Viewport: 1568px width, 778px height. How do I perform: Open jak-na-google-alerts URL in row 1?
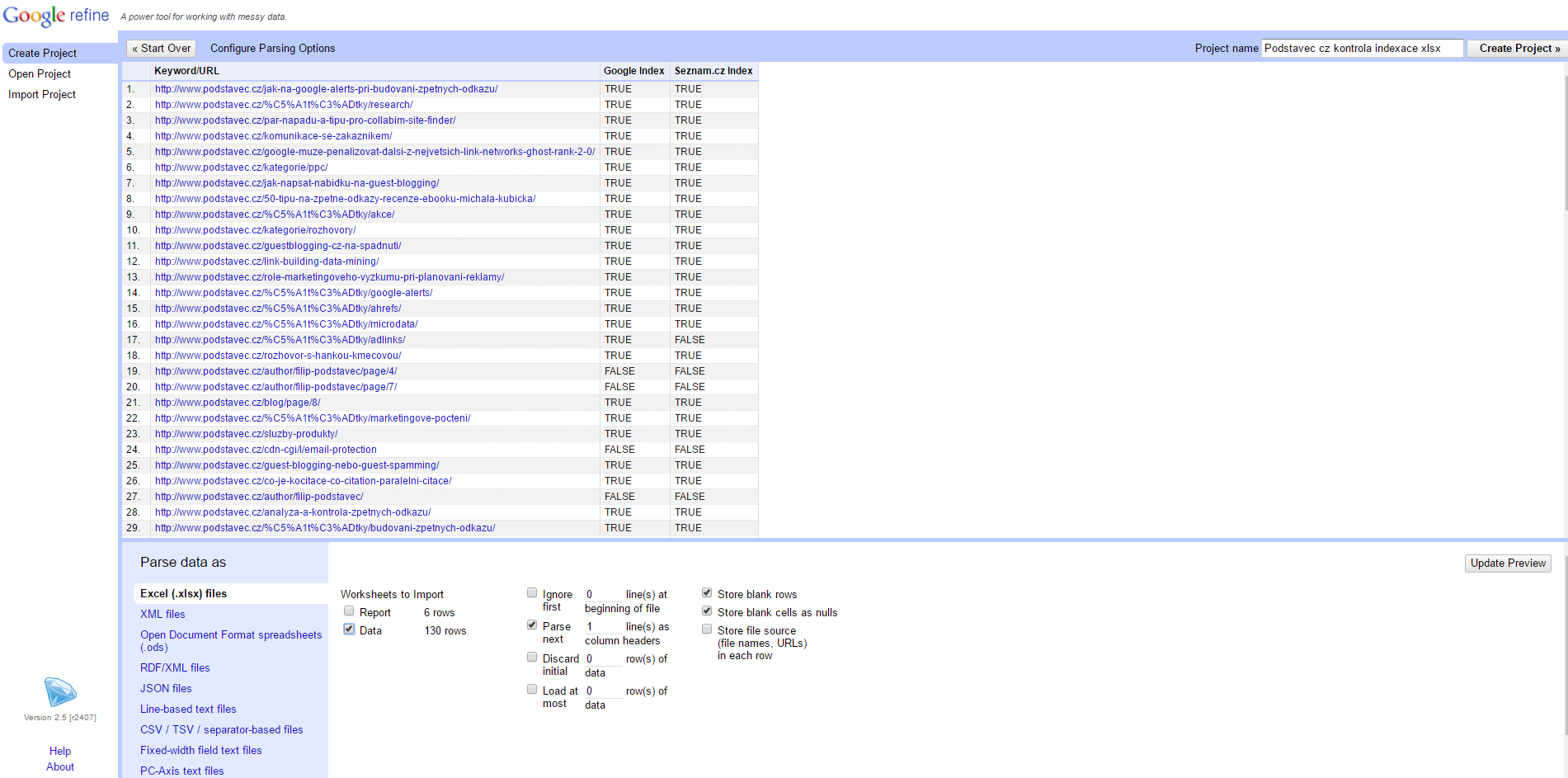(326, 89)
